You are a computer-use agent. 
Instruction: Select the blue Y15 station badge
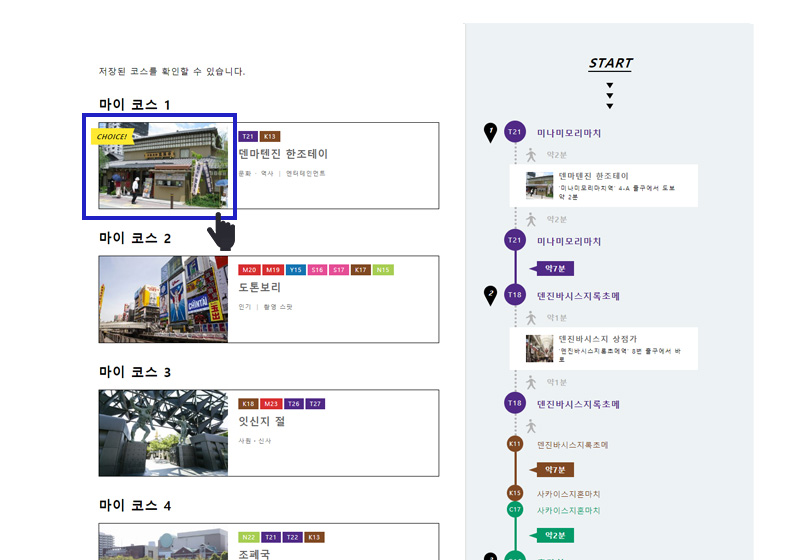[295, 270]
